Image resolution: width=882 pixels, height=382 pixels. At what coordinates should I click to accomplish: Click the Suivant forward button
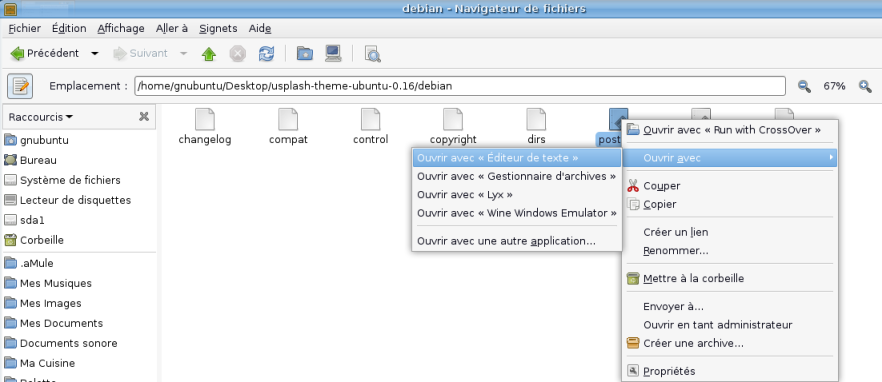click(141, 53)
